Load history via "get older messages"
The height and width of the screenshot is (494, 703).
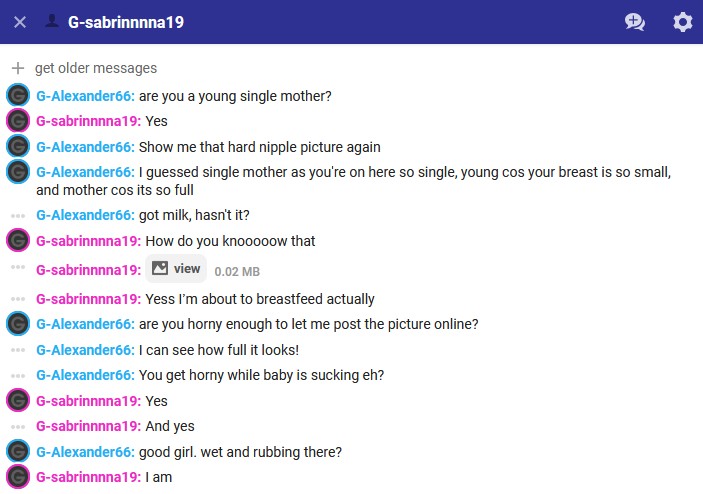pyautogui.click(x=95, y=68)
